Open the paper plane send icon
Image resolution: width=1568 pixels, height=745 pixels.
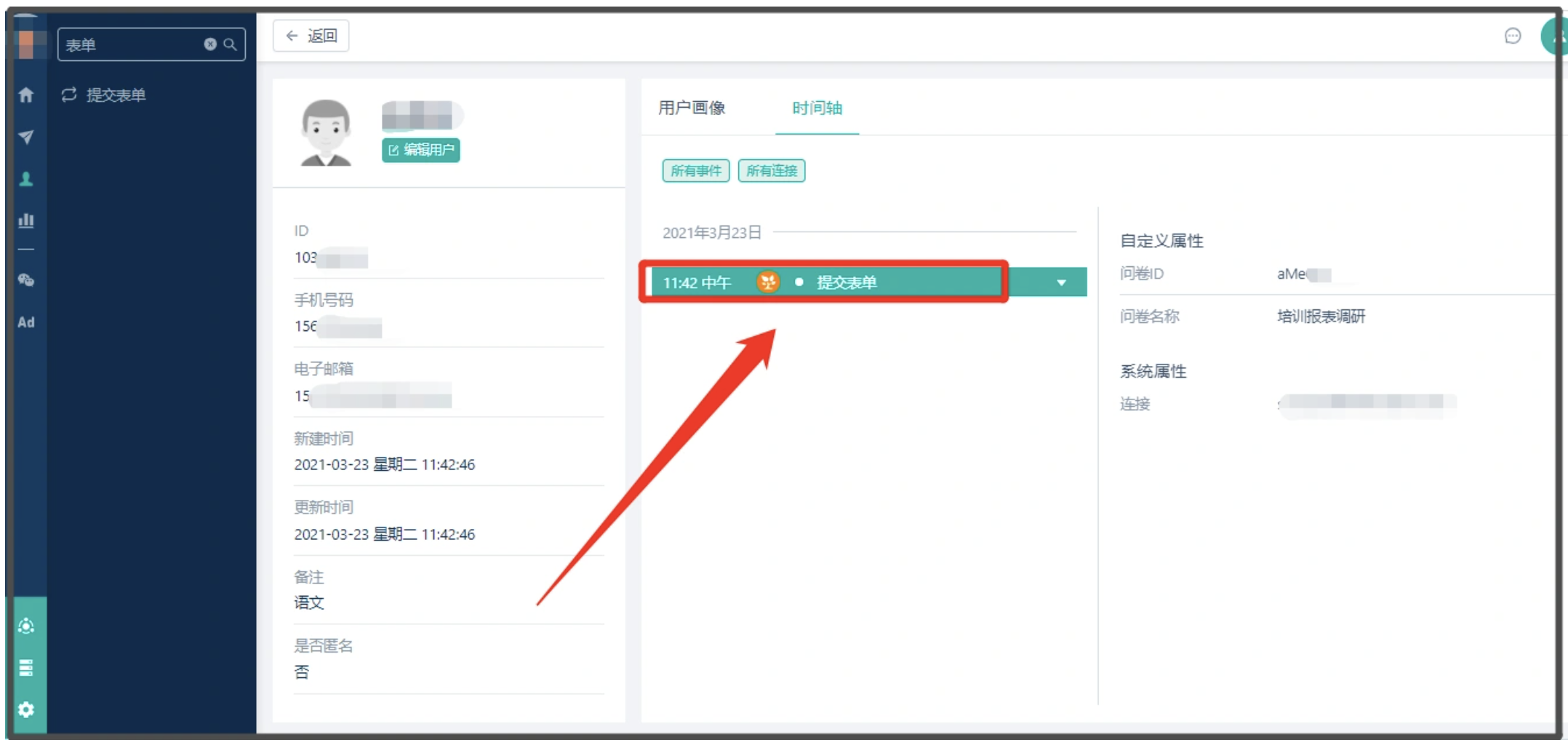pyautogui.click(x=26, y=137)
